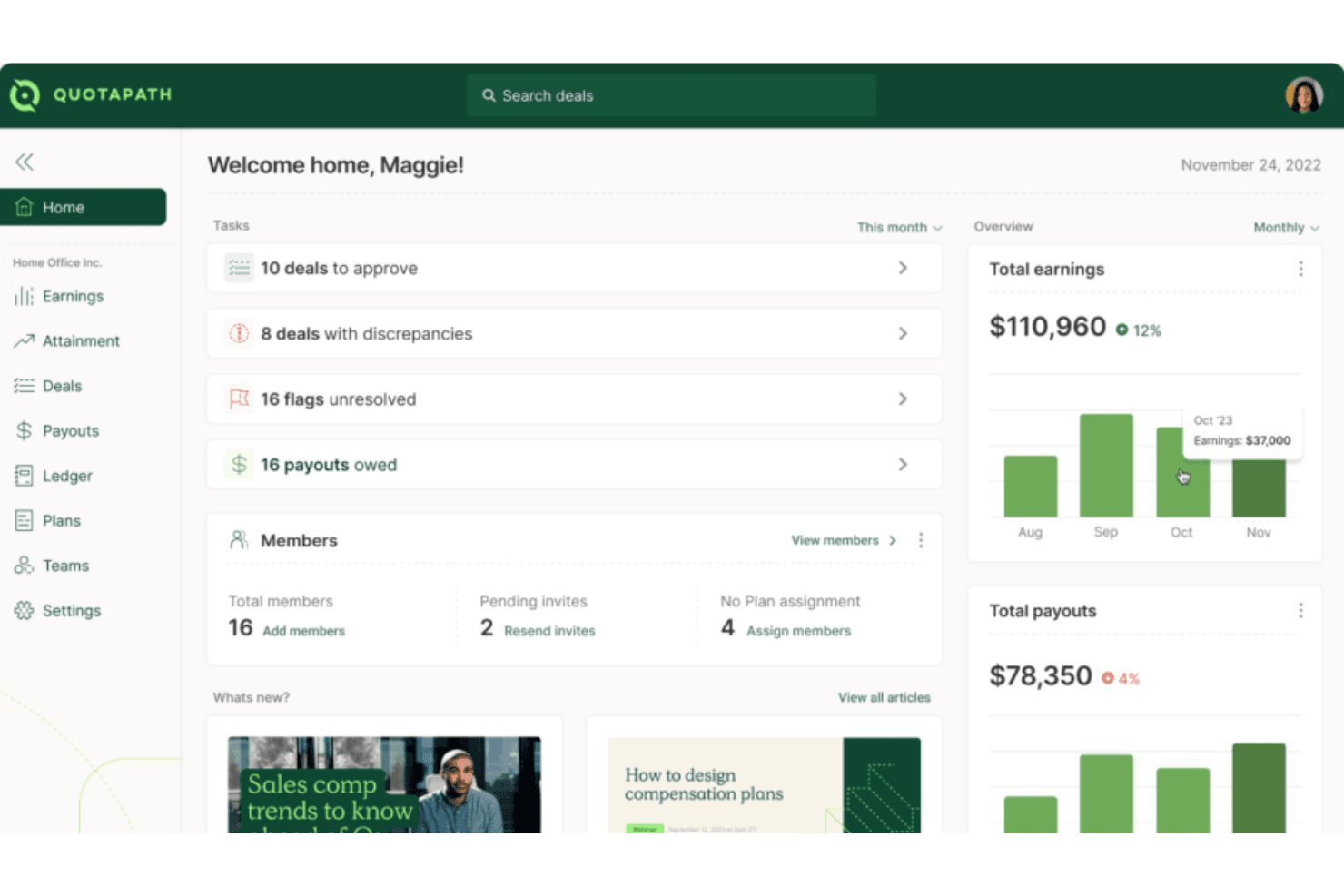Click the Payouts dollar icon in sidebar
Image resolution: width=1344 pixels, height=896 pixels.
[25, 431]
